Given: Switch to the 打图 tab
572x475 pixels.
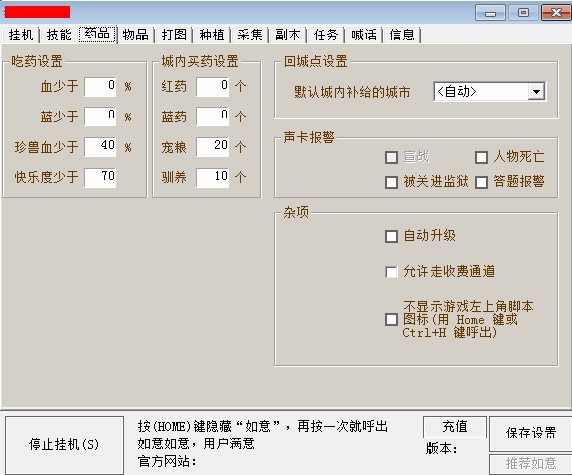Looking at the screenshot, I should click(x=174, y=35).
